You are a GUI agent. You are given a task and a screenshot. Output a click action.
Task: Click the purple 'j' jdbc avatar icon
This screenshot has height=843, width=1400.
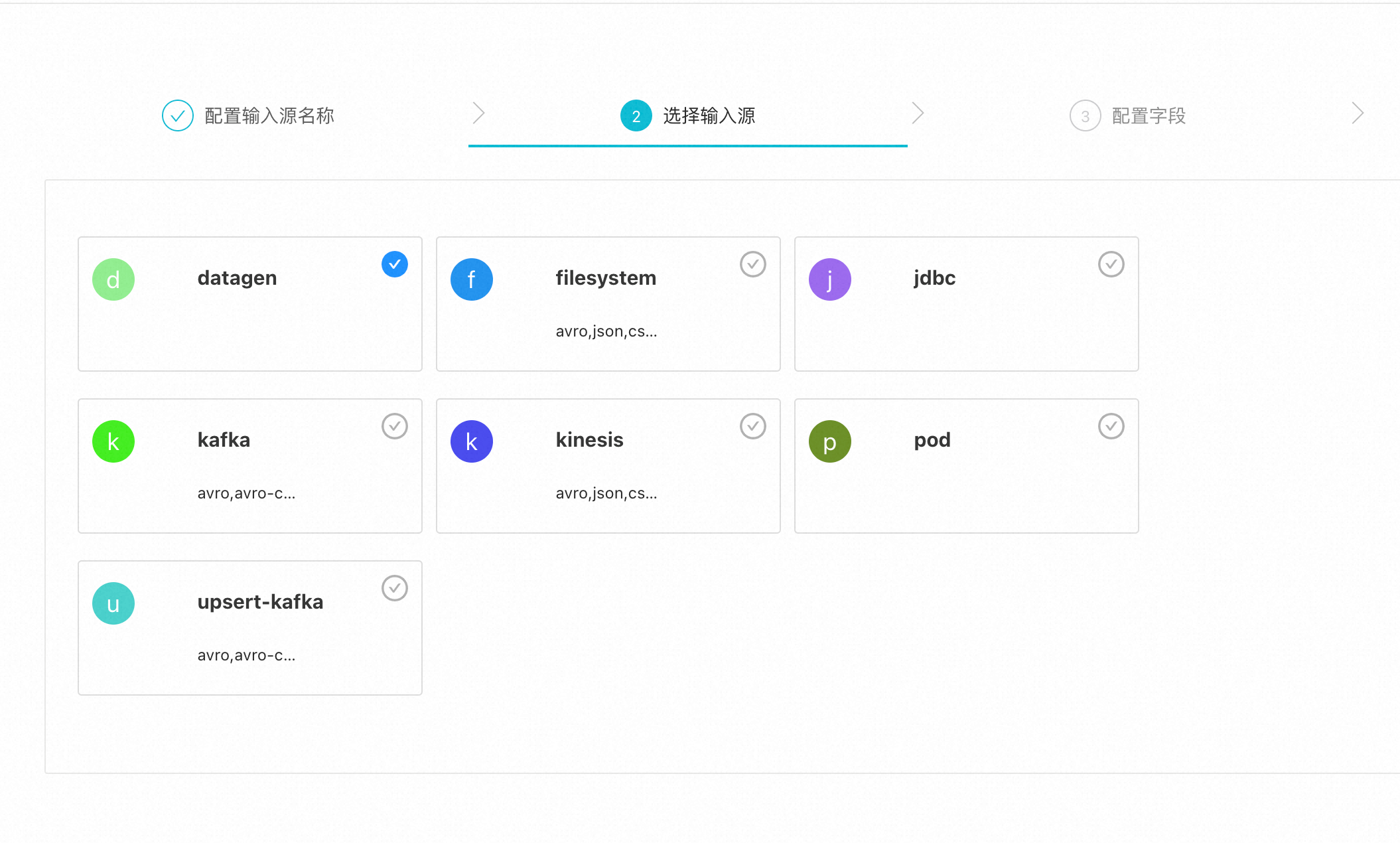[x=830, y=279]
